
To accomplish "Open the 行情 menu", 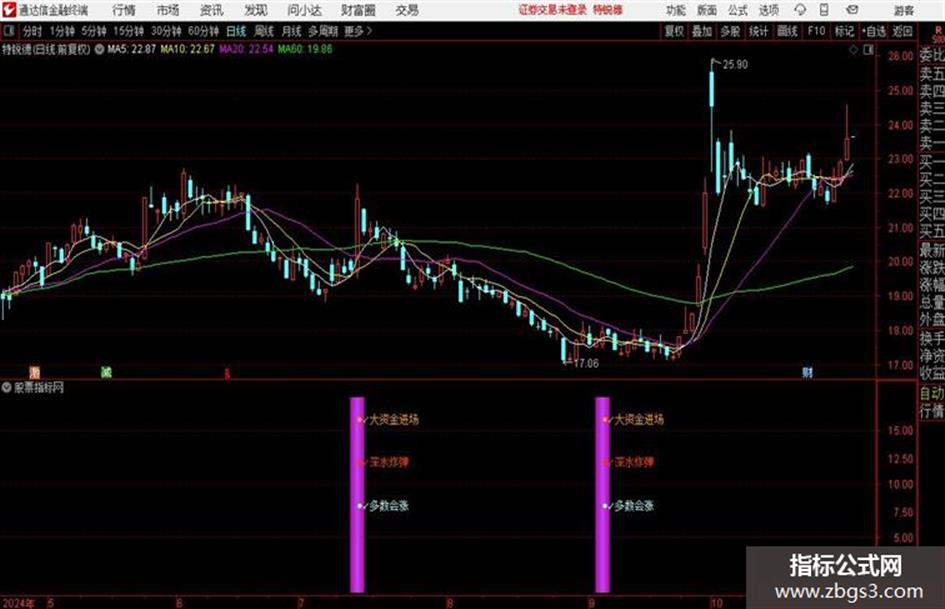I will (124, 10).
